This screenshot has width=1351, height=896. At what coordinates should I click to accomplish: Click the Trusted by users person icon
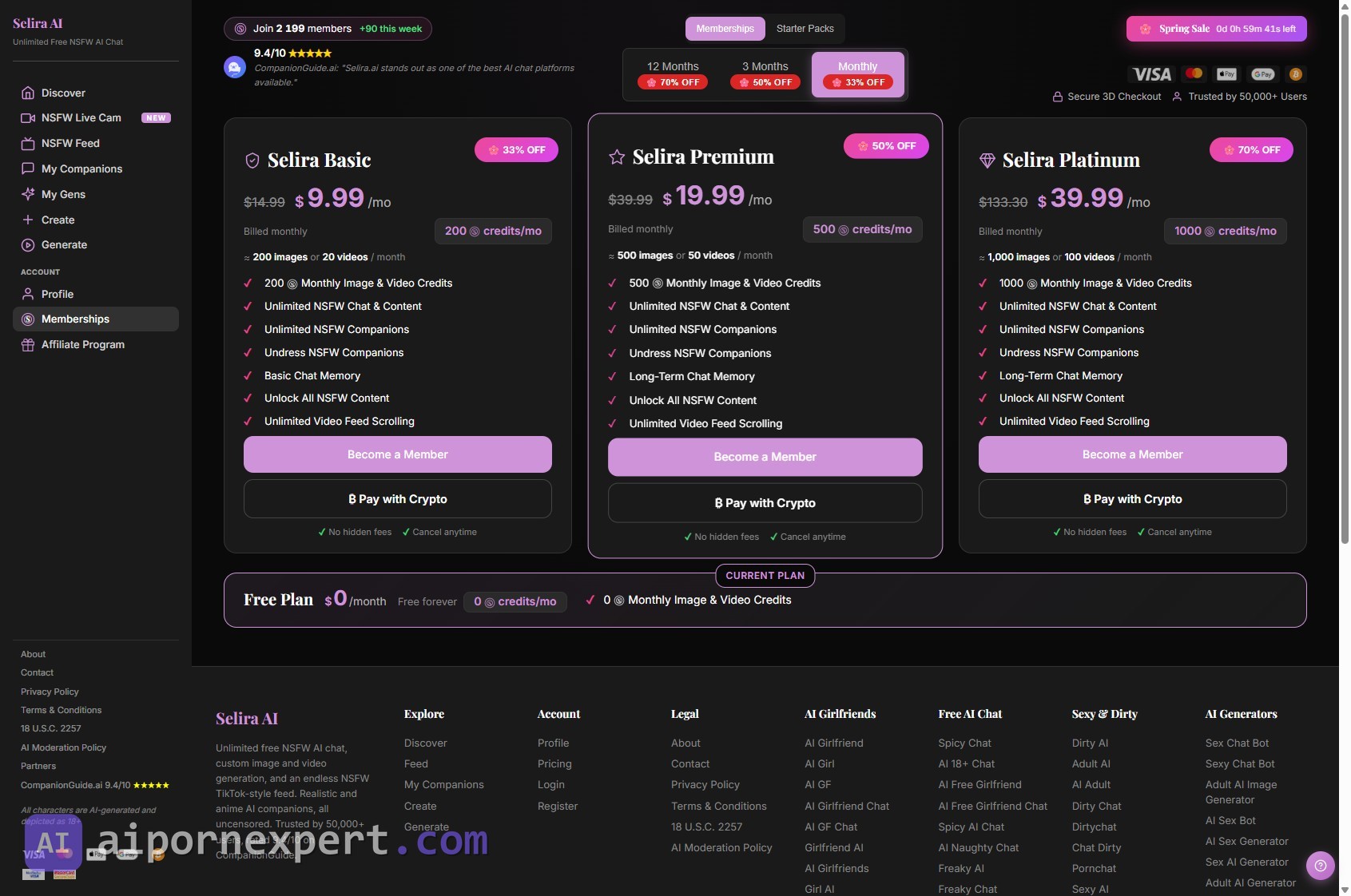click(x=1177, y=97)
